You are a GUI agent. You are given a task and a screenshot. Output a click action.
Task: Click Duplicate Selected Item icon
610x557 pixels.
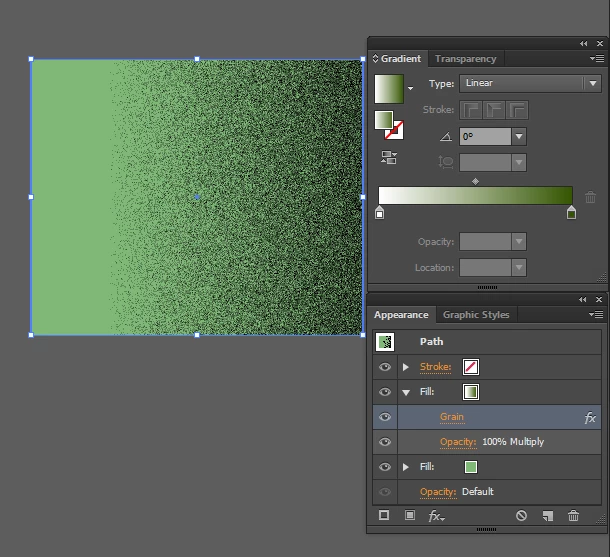click(548, 516)
